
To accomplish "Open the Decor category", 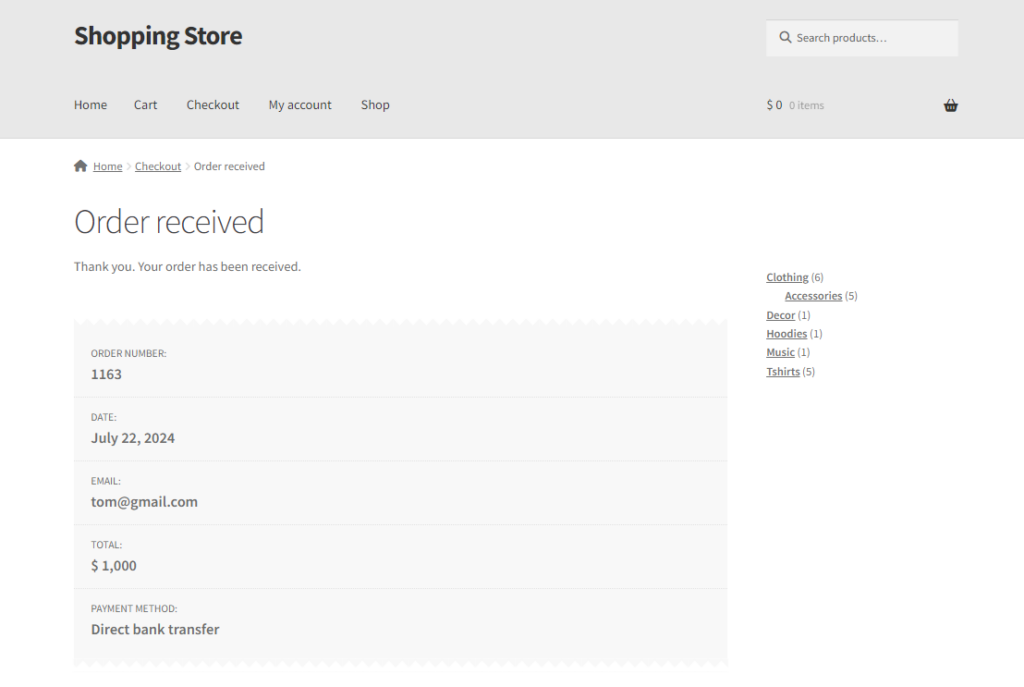I will click(x=780, y=315).
